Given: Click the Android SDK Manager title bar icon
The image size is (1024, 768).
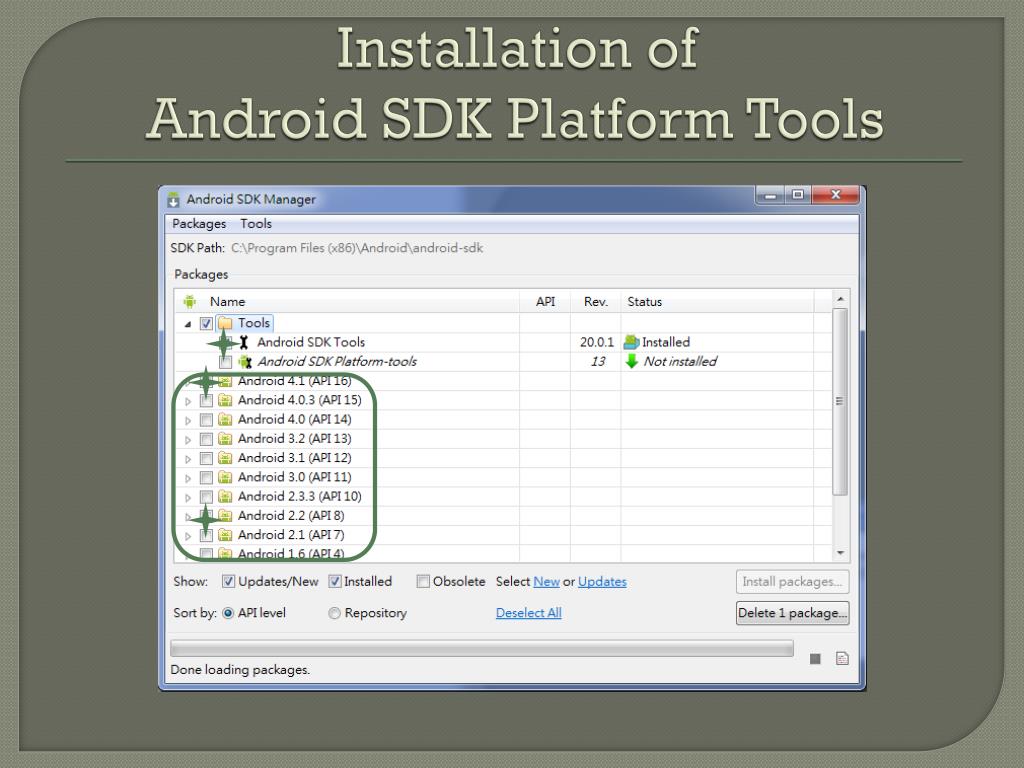Looking at the screenshot, I should (x=173, y=199).
